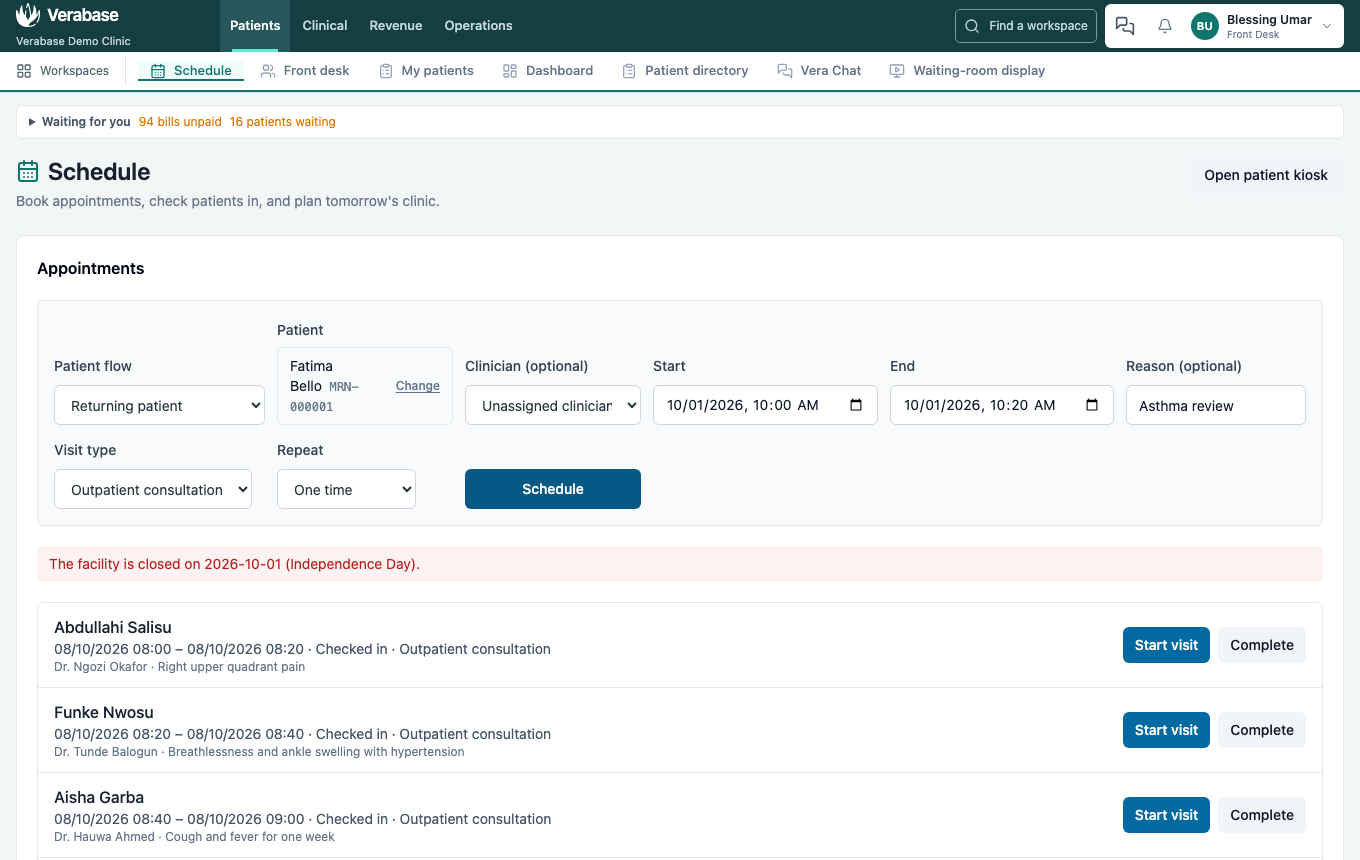Click the Dashboard grid icon
Screen dimensions: 1360x860
(x=510, y=71)
